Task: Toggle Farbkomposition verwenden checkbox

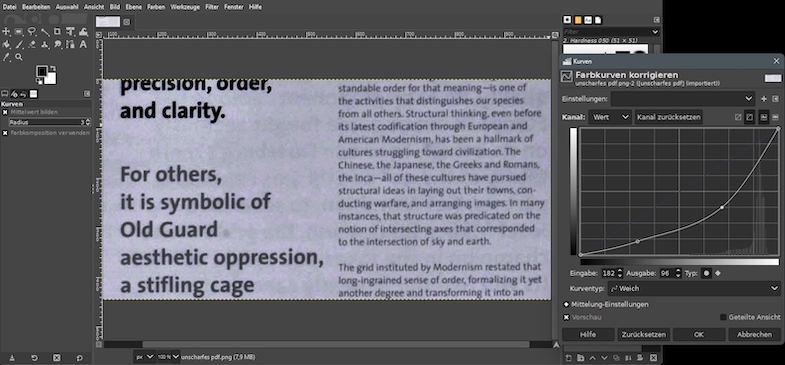Action: tap(5, 133)
